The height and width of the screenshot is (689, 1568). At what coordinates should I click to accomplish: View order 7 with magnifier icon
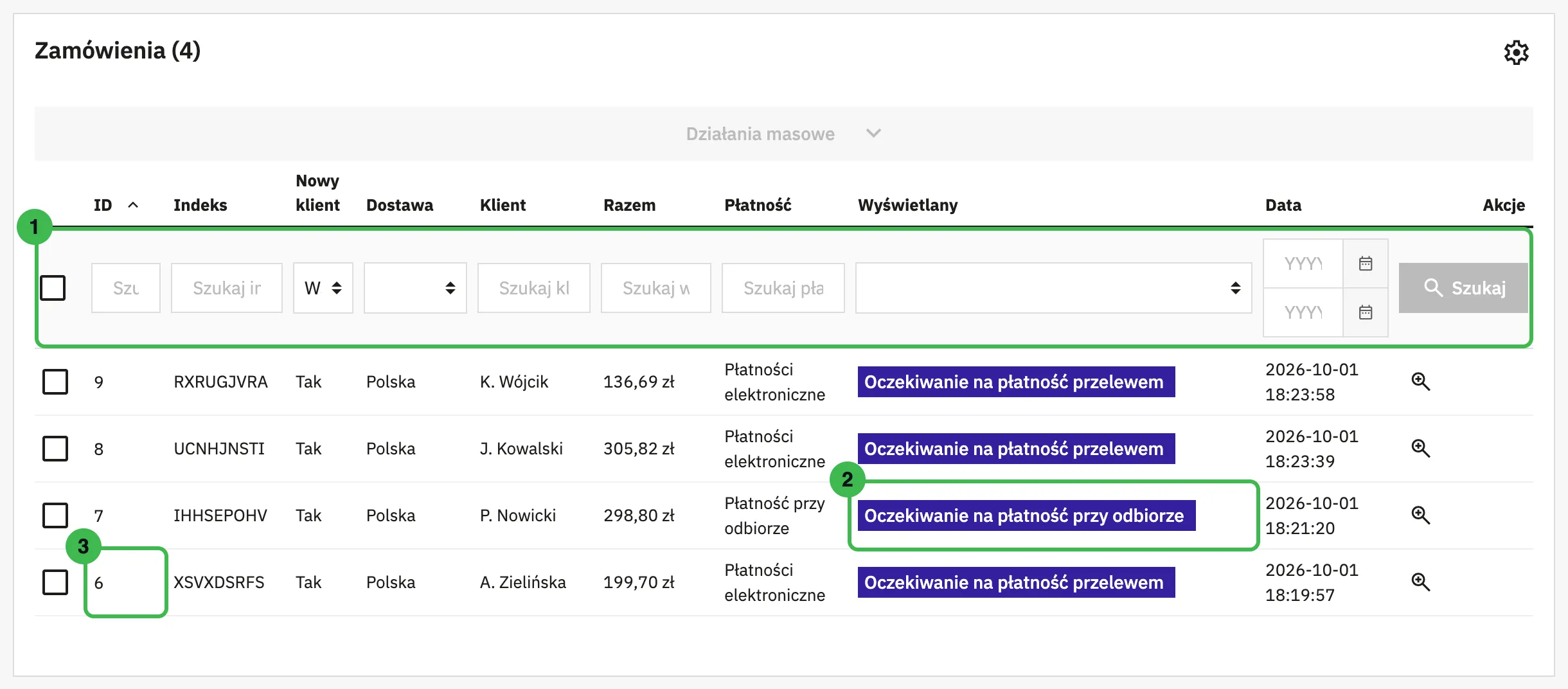tap(1420, 515)
